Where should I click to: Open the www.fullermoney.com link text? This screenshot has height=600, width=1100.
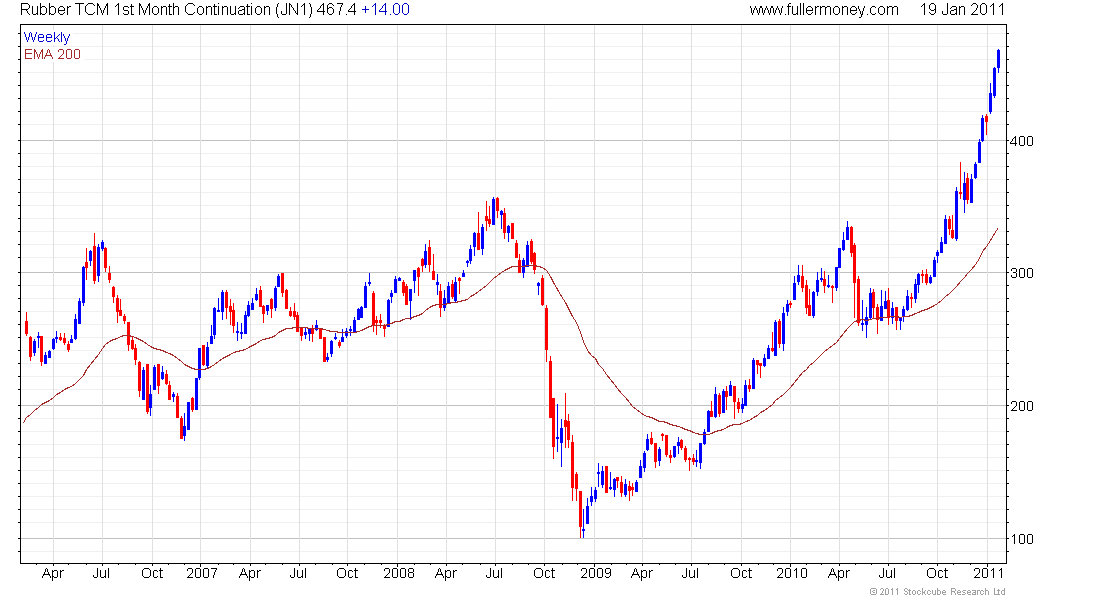point(824,10)
